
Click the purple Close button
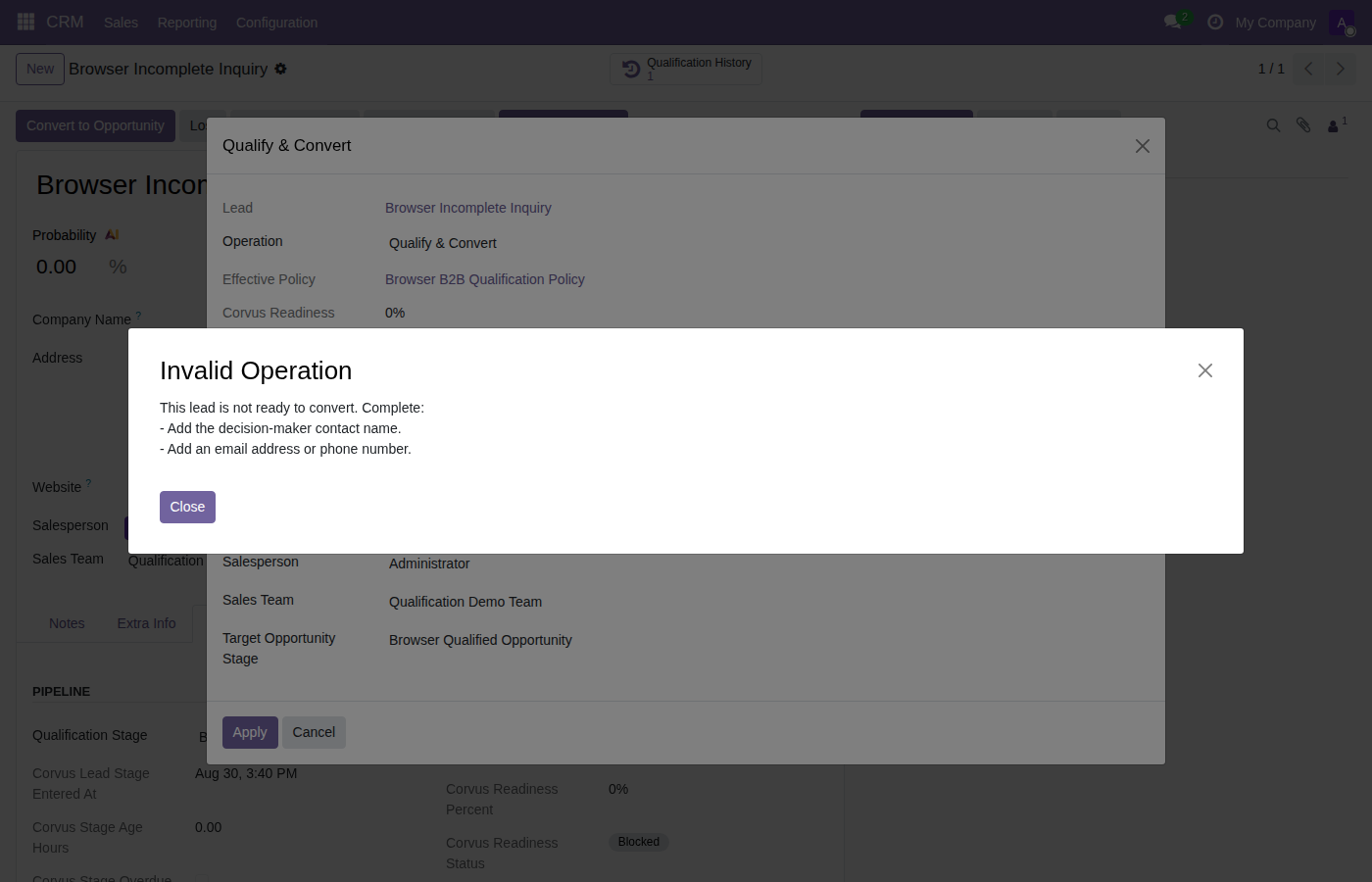(x=187, y=507)
